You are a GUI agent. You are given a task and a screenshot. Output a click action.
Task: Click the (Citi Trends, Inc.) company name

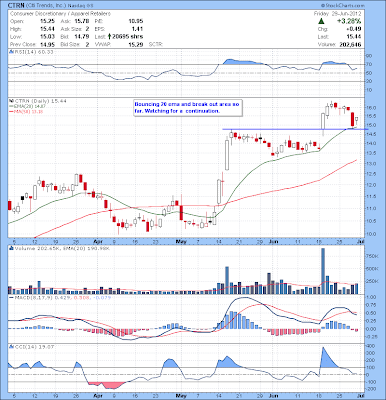[45, 6]
